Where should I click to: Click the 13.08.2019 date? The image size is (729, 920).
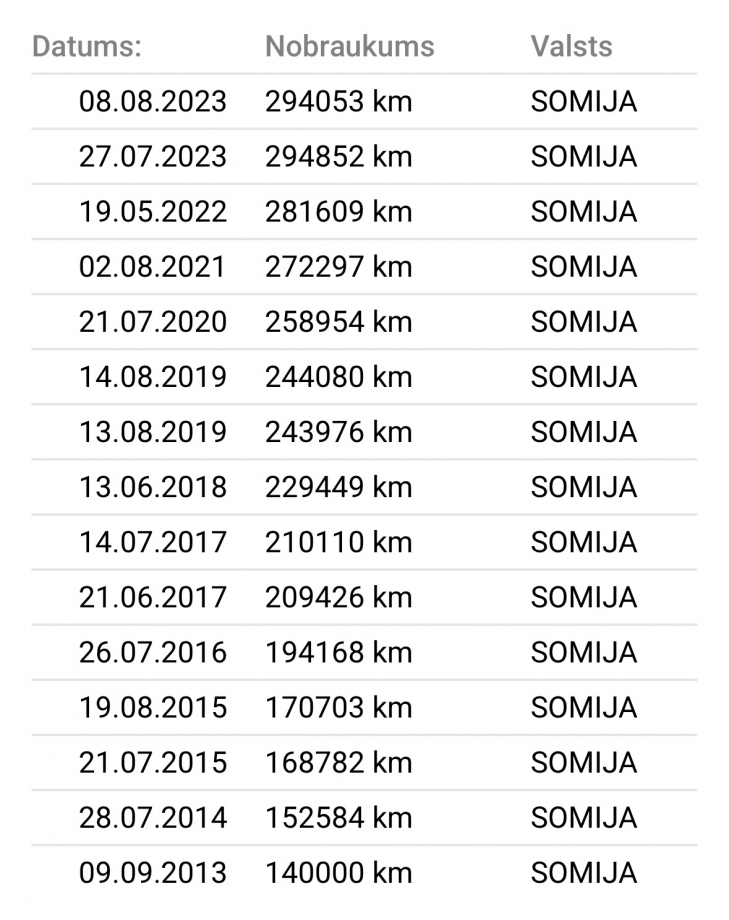pos(153,432)
